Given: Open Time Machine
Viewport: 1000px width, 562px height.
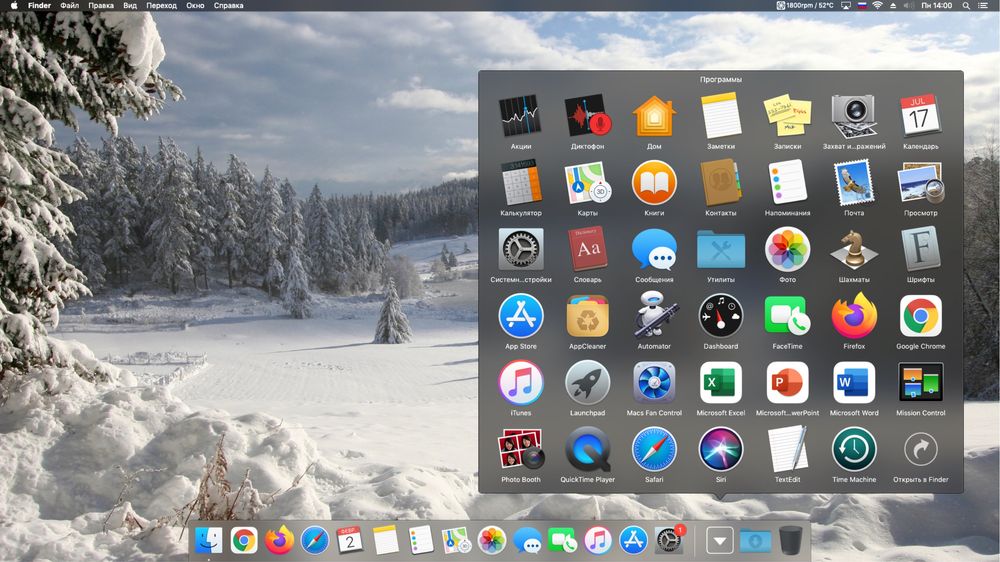Looking at the screenshot, I should 854,450.
